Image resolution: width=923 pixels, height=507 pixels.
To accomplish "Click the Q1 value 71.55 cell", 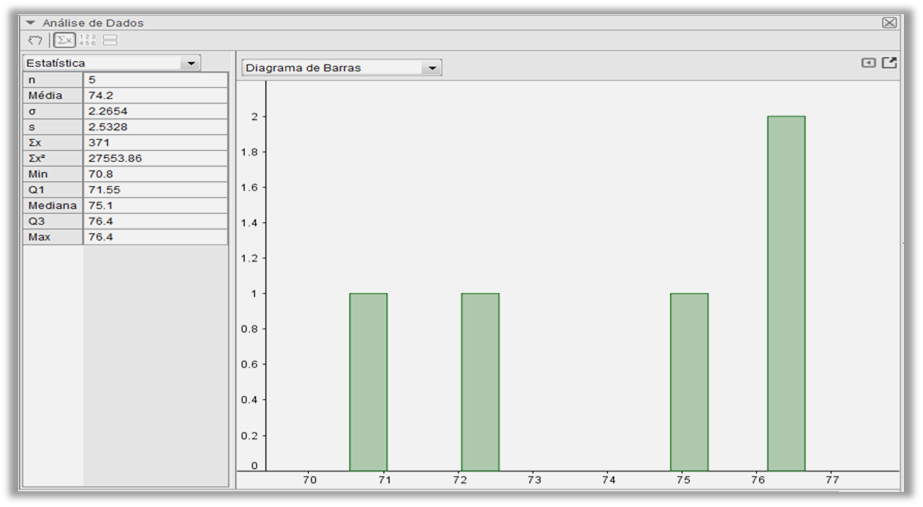I will click(155, 189).
